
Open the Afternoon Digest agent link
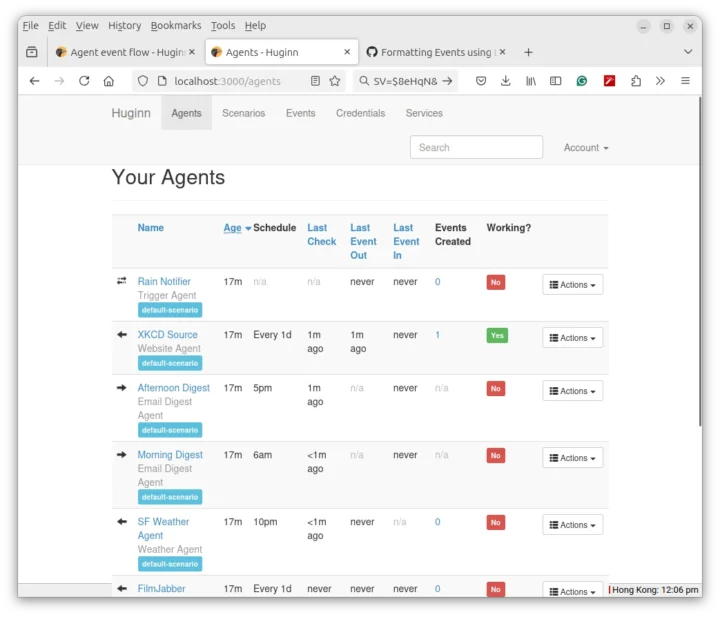(174, 388)
